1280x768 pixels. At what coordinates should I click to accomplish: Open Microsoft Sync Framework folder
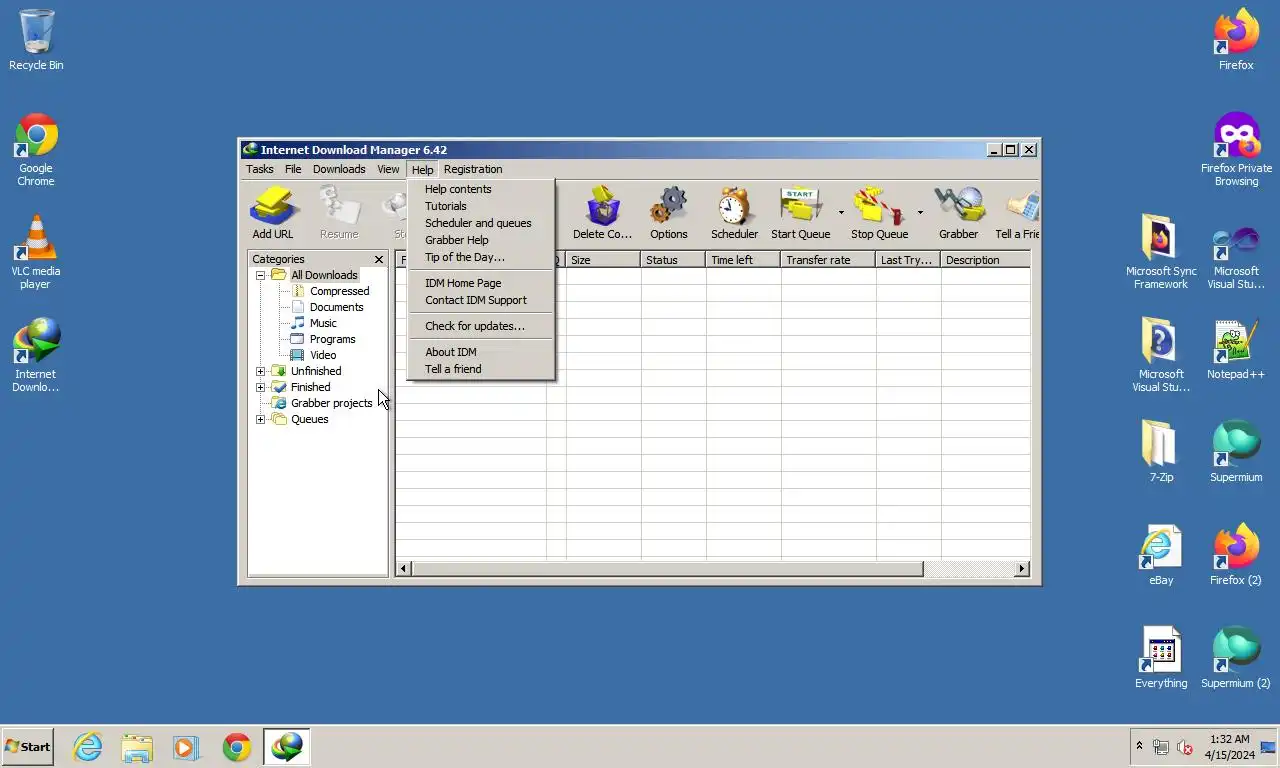pos(1161,252)
